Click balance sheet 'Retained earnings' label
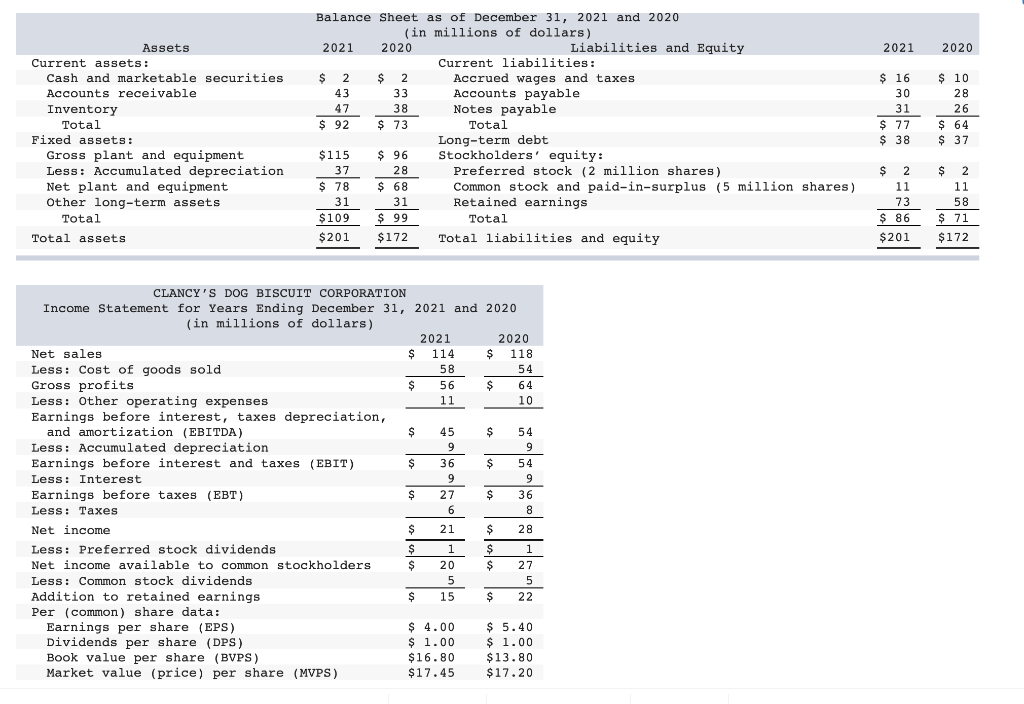 click(x=520, y=202)
